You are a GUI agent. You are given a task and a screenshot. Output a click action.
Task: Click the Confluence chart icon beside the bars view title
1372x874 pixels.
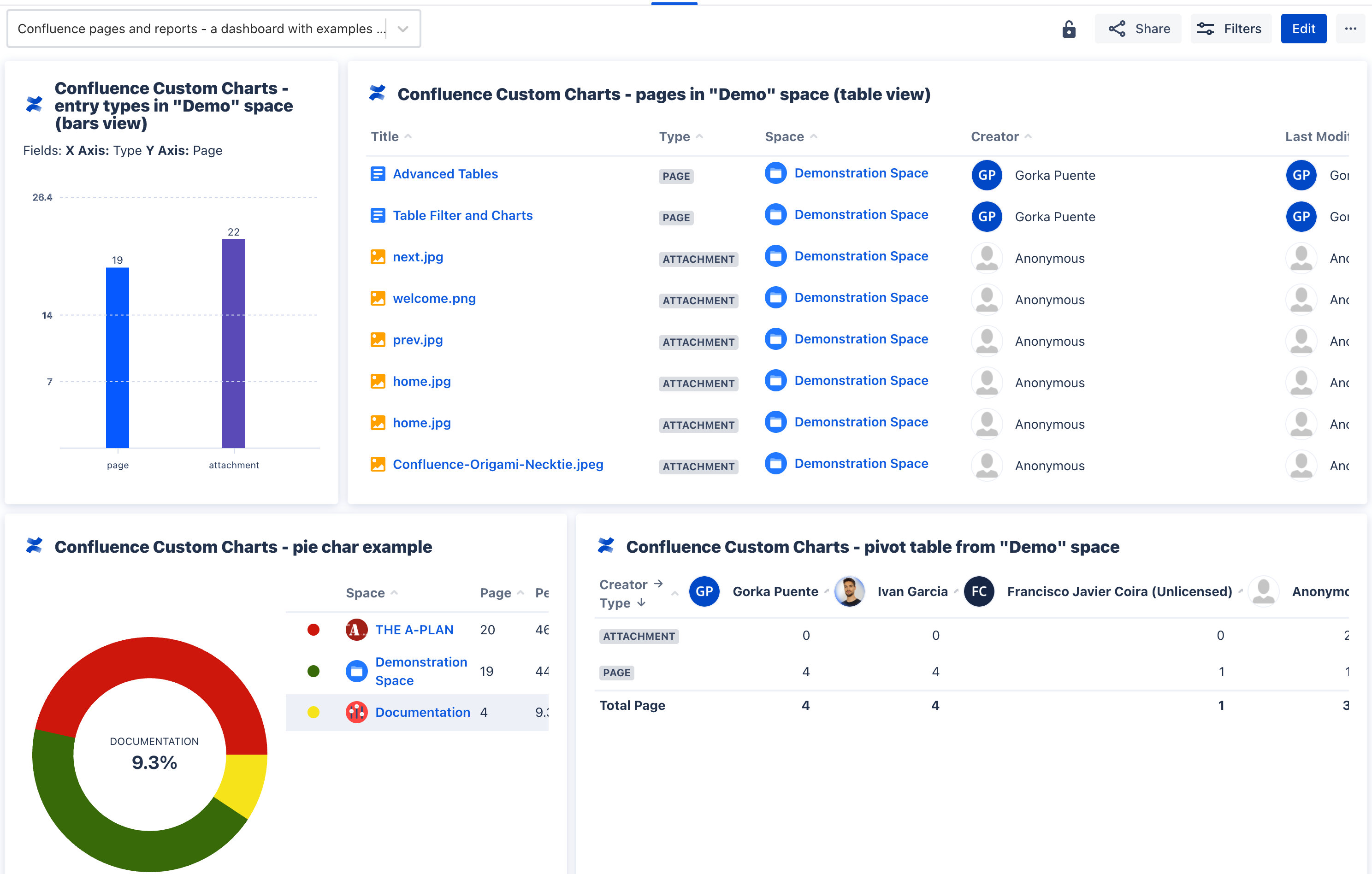[x=34, y=104]
